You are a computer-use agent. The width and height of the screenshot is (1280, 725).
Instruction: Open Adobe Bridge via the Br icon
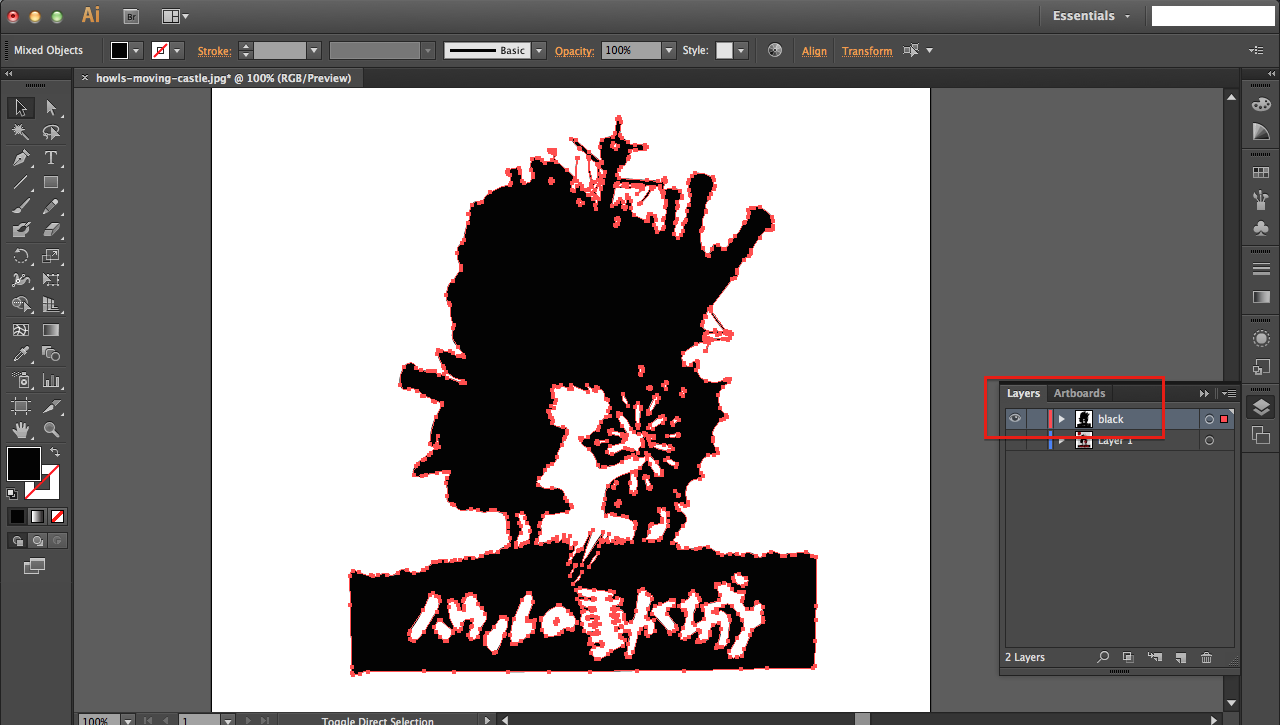point(131,16)
